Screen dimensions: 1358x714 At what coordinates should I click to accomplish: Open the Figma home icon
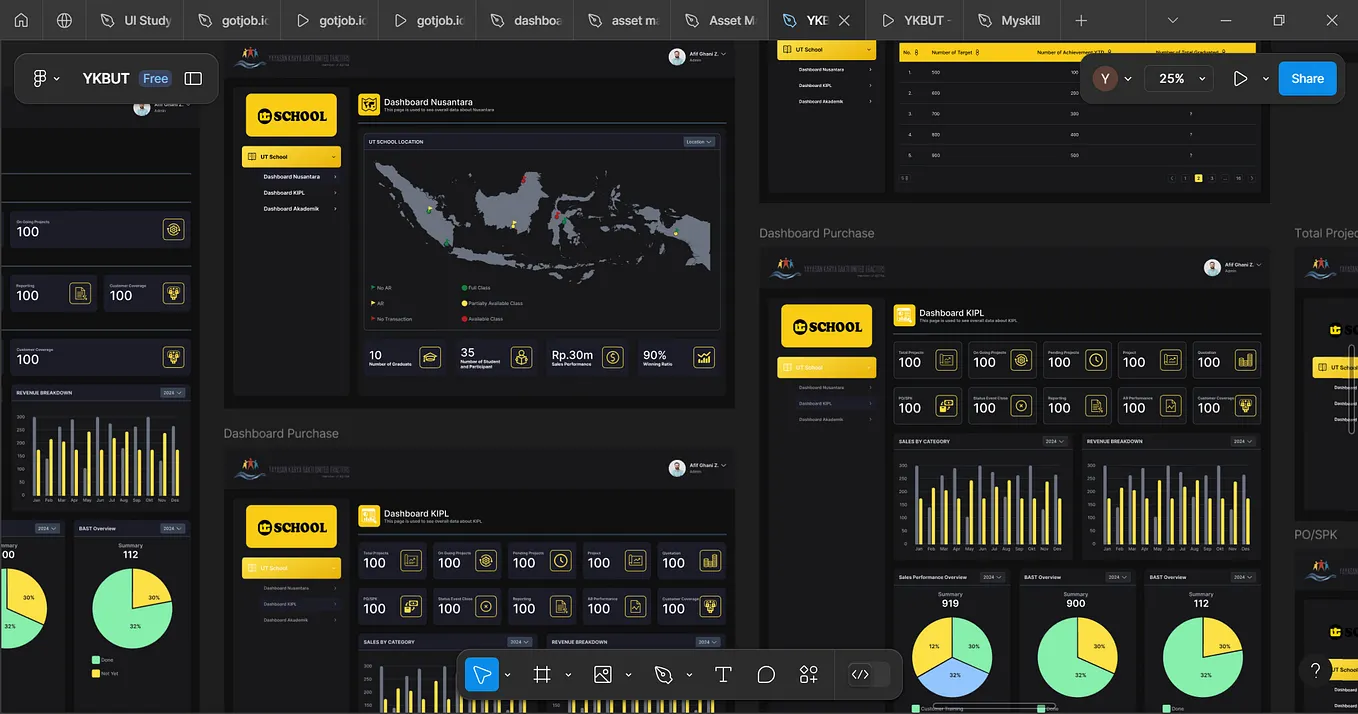point(21,20)
